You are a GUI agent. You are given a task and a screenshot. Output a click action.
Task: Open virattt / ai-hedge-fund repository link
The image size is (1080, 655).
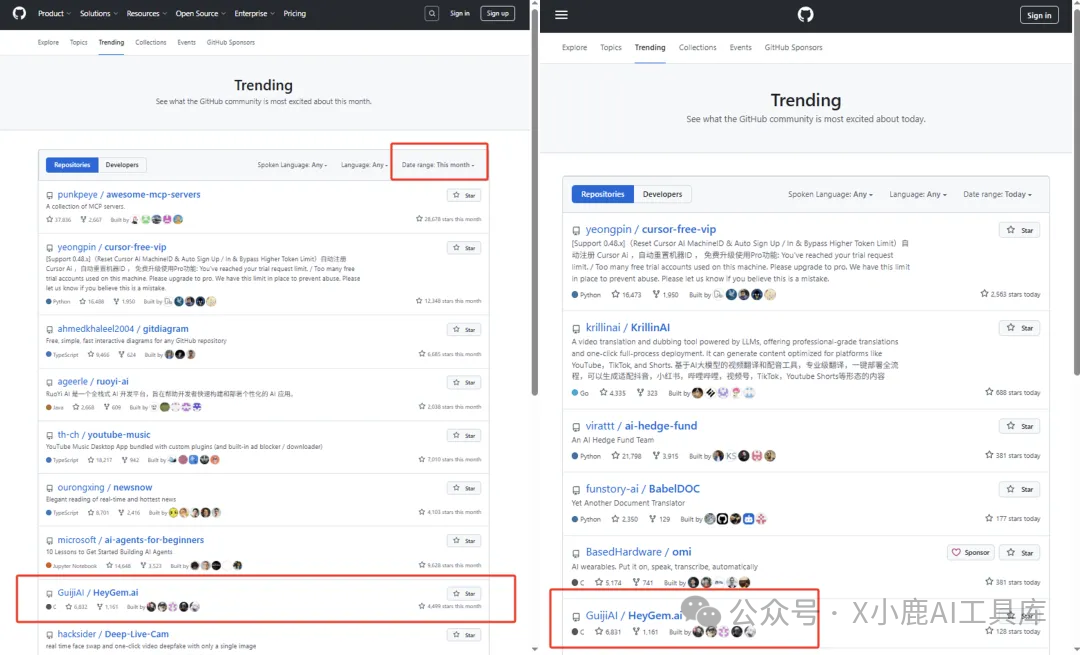click(x=641, y=426)
